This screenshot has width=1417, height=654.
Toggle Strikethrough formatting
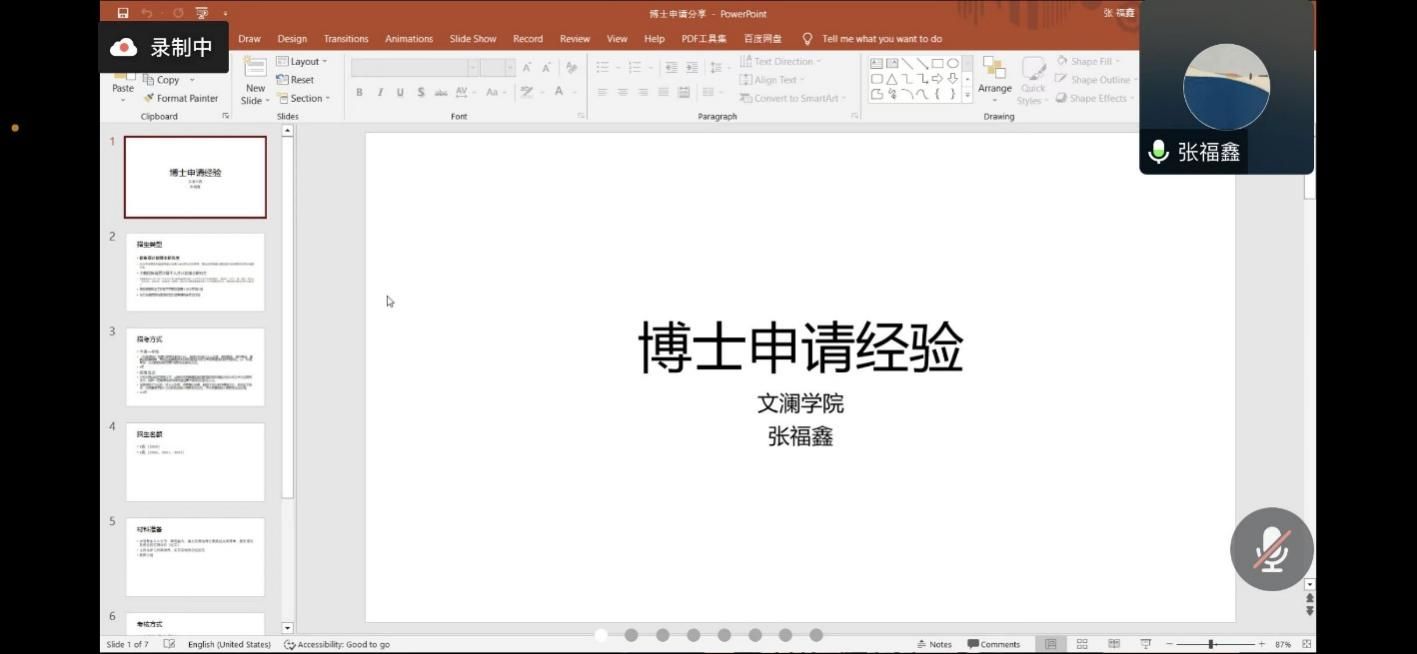coord(441,92)
